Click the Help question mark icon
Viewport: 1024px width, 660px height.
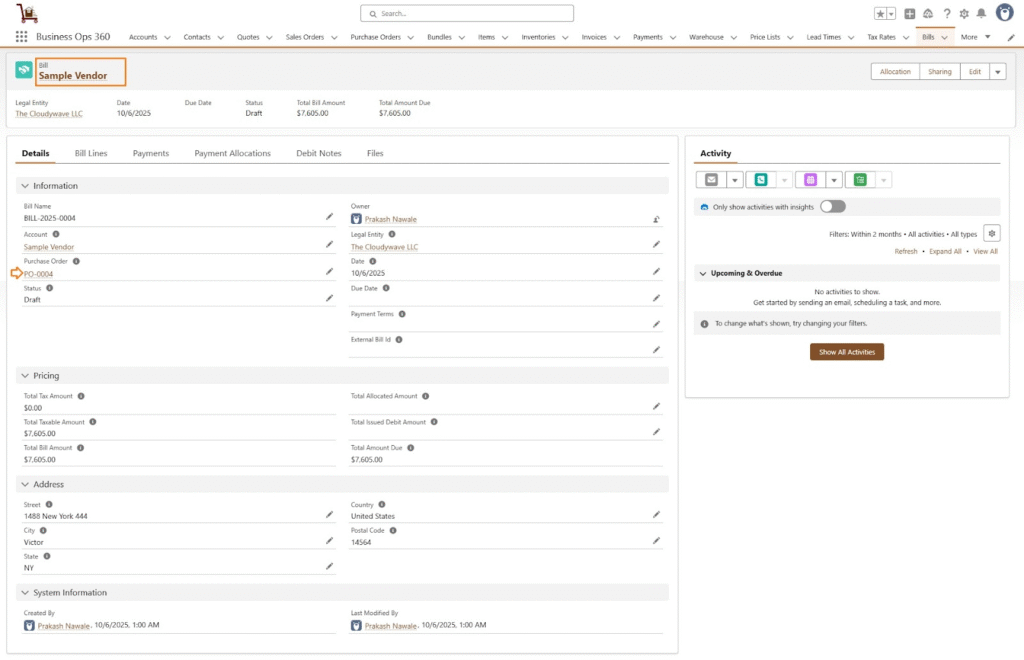coord(946,14)
